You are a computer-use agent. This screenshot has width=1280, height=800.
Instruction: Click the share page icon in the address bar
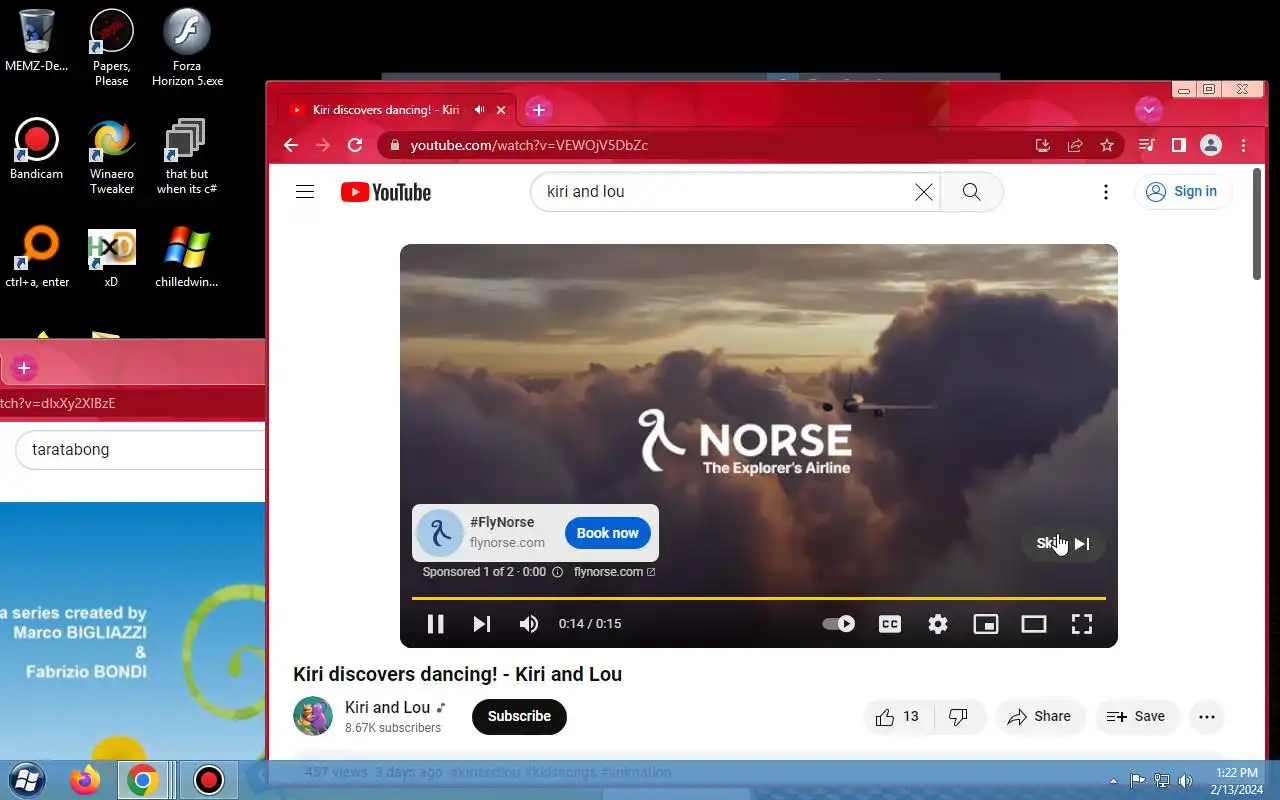pyautogui.click(x=1075, y=145)
